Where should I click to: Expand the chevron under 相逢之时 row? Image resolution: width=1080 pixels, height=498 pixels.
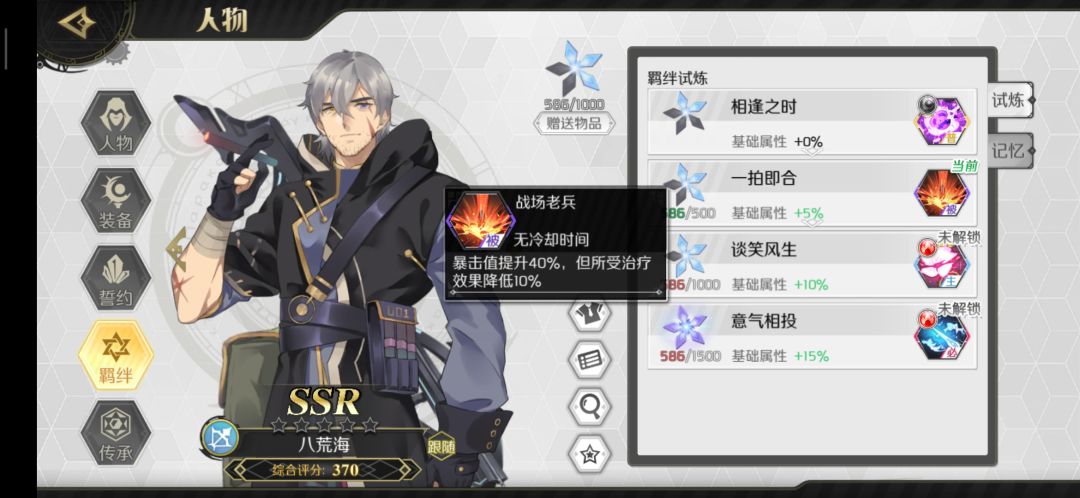pyautogui.click(x=812, y=152)
